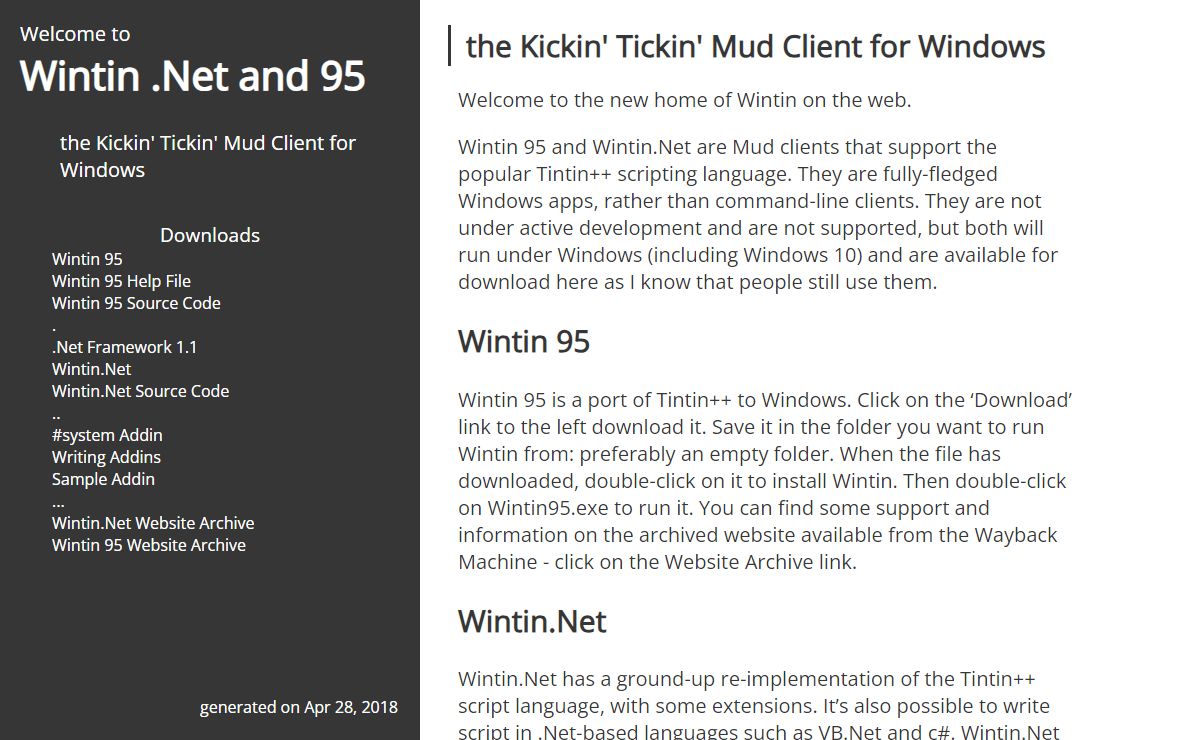The width and height of the screenshot is (1200, 740).
Task: Open Wintin.Net Source Code link
Action: tap(140, 391)
